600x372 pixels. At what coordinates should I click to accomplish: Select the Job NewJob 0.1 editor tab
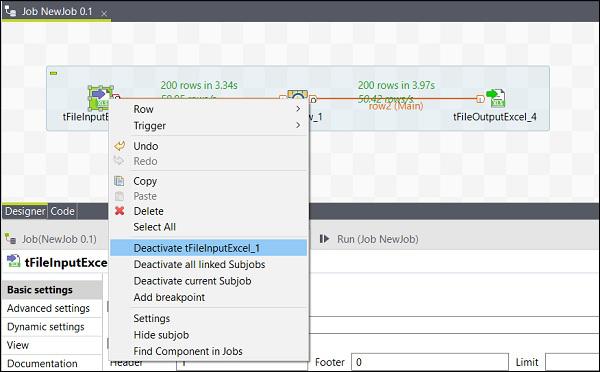point(57,11)
